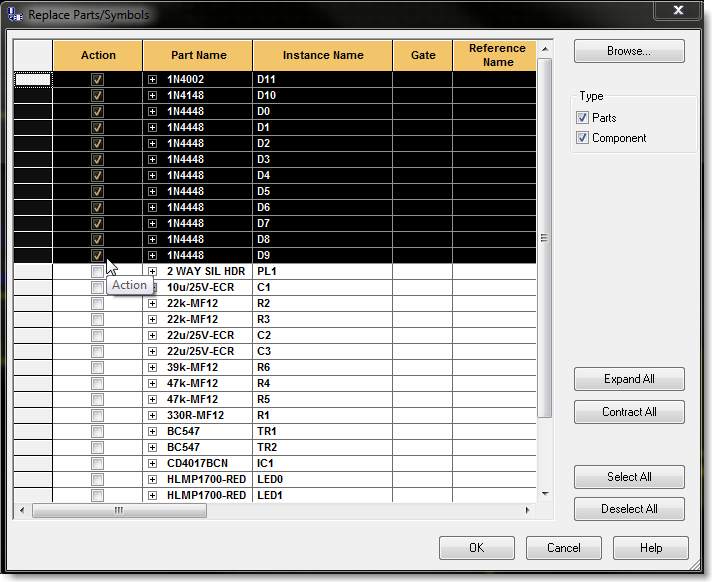Click the horizontal scroll left arrow
The width and height of the screenshot is (712, 582).
(x=22, y=510)
